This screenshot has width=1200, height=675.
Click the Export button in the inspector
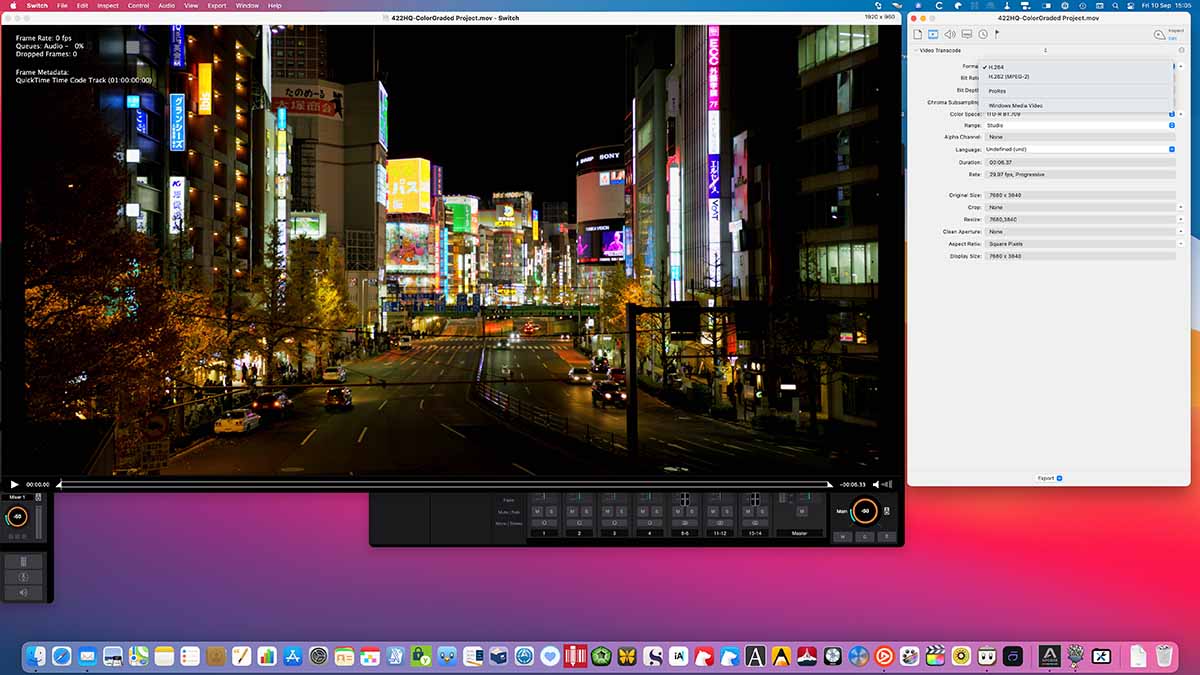pyautogui.click(x=1050, y=478)
